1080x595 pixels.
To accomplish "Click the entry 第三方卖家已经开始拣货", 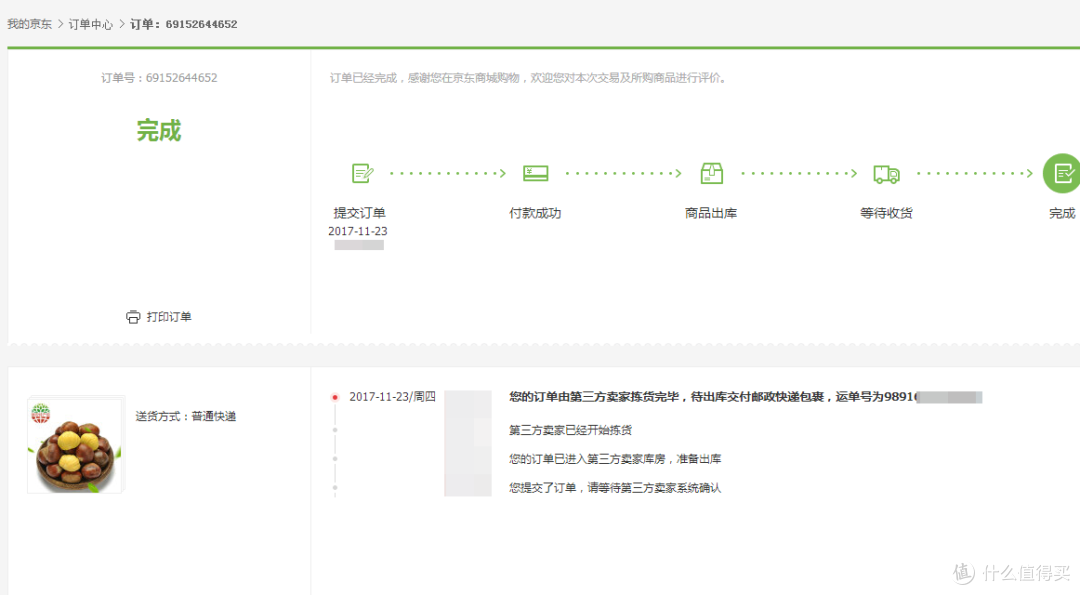I will click(570, 430).
